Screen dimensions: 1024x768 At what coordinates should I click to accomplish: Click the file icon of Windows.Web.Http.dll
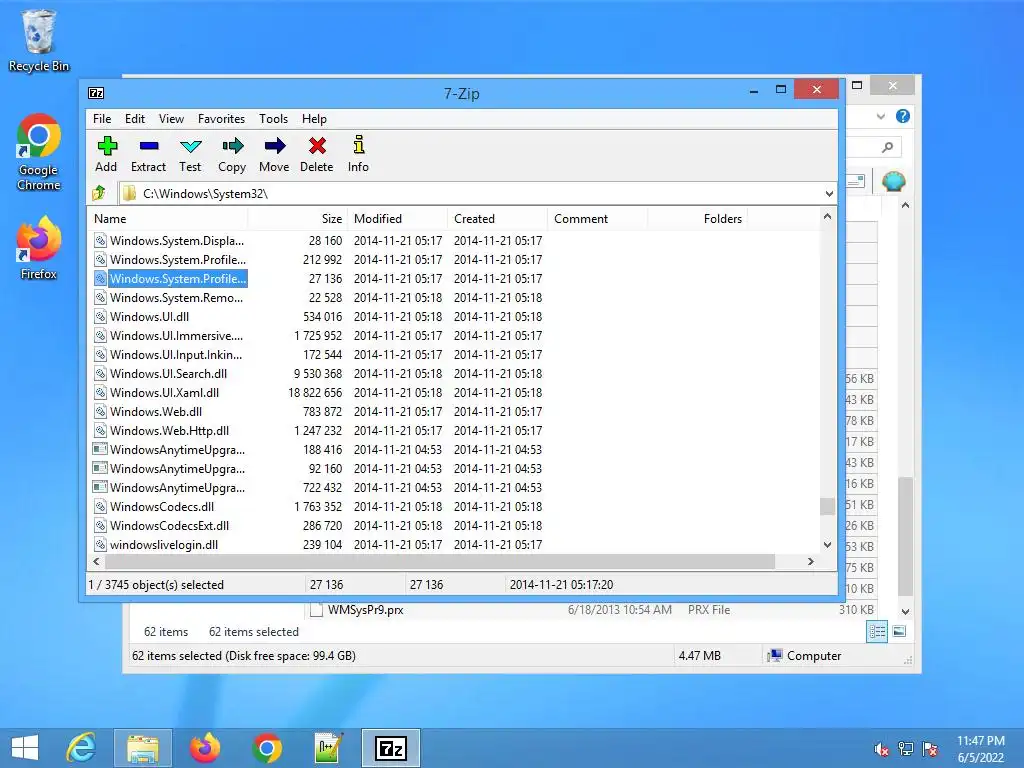pyautogui.click(x=100, y=431)
